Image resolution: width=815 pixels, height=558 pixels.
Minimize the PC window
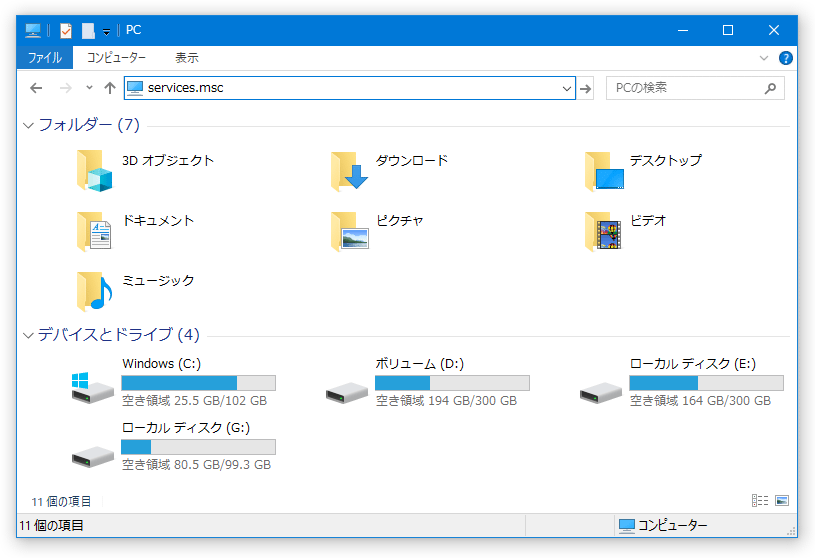coord(683,31)
